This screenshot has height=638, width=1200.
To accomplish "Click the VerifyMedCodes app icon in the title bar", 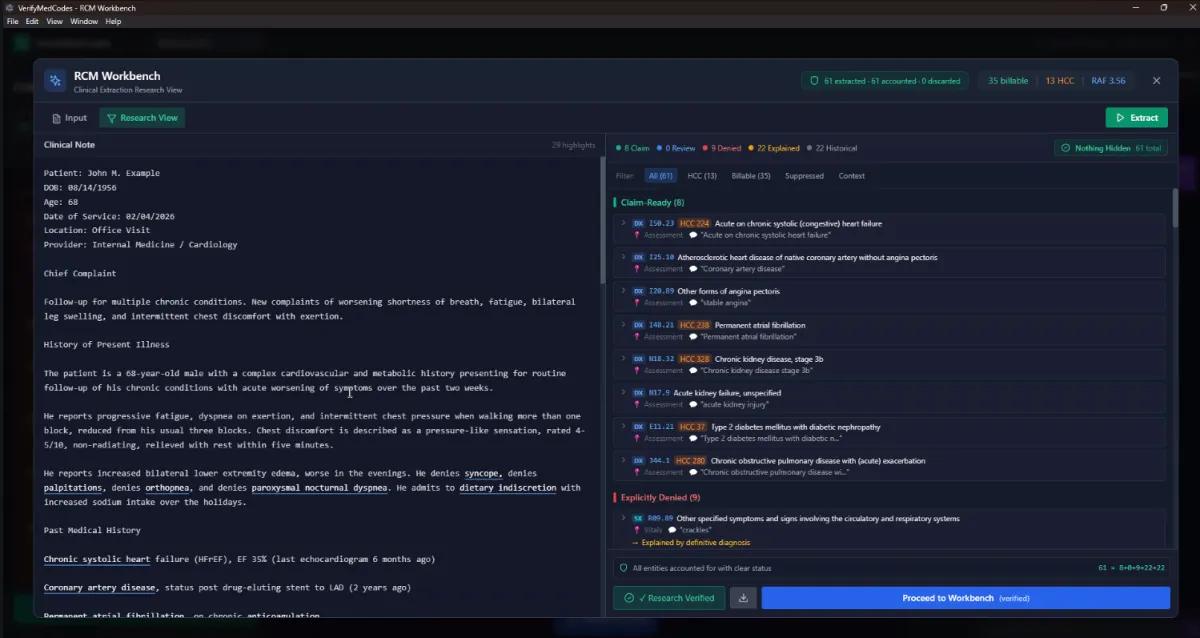I will 10,7.
